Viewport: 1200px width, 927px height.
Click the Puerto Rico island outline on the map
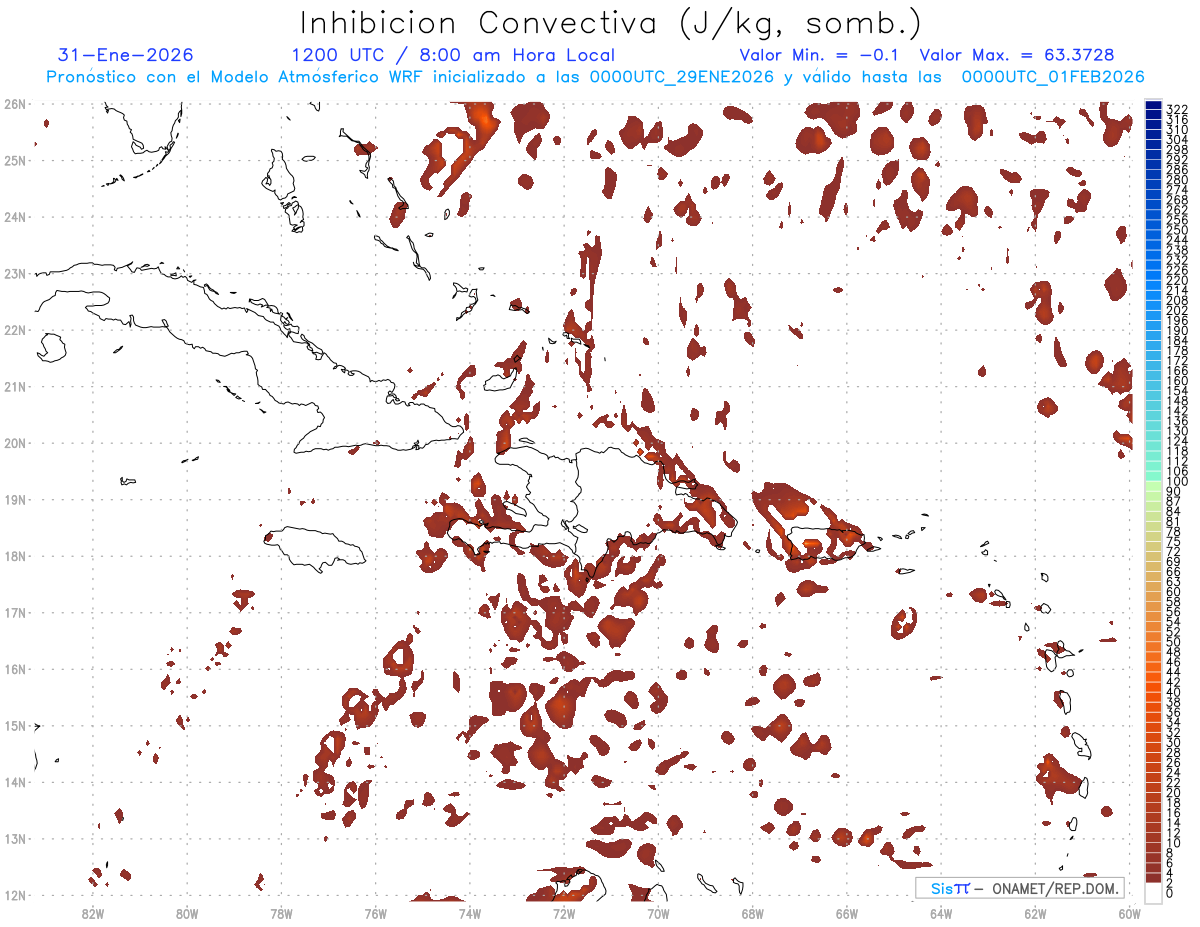(826, 541)
